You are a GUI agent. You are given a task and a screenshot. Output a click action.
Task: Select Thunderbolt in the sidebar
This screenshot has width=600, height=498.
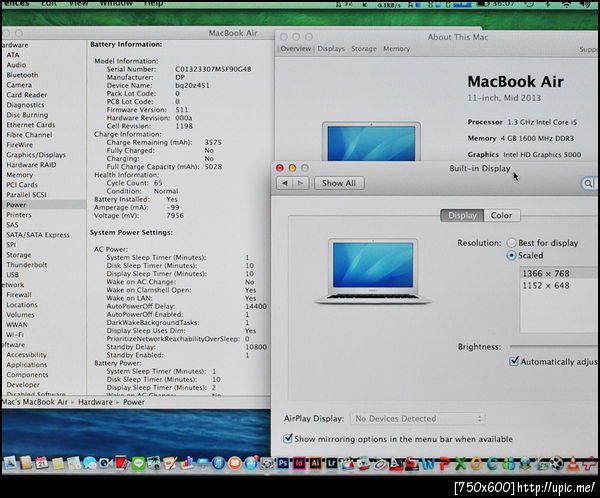[26, 265]
